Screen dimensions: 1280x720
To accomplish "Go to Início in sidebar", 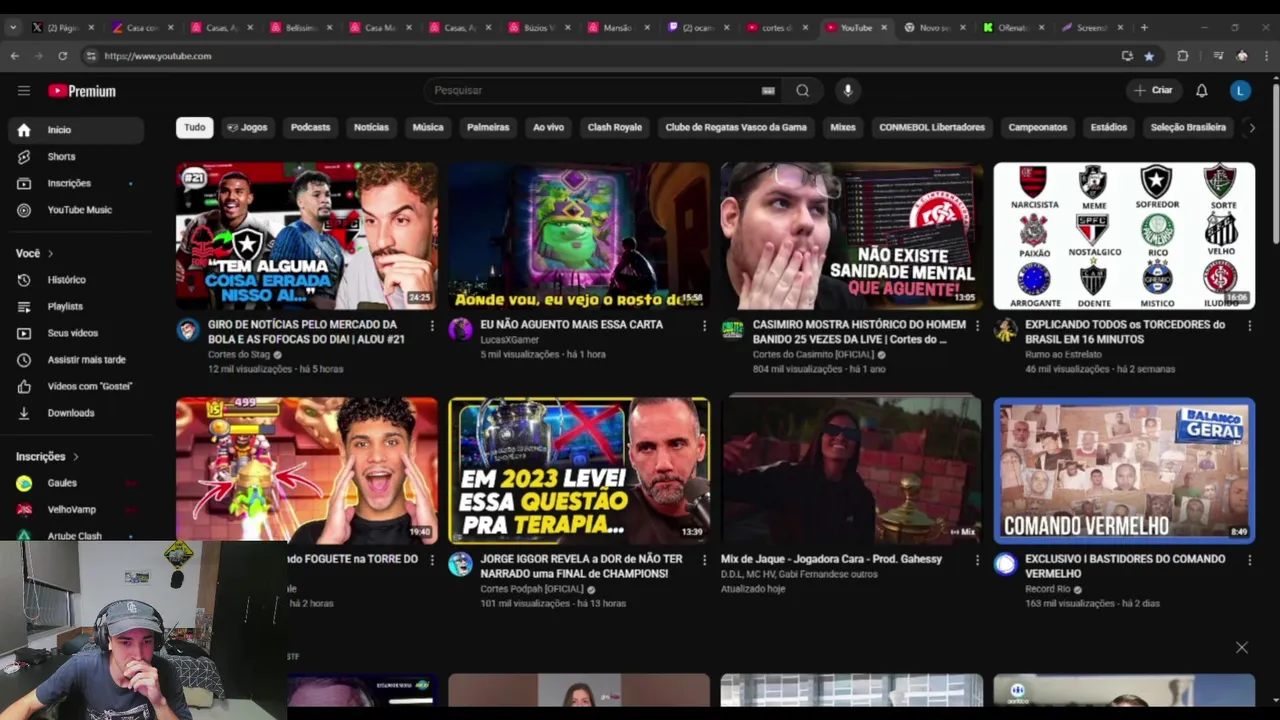I will click(77, 130).
